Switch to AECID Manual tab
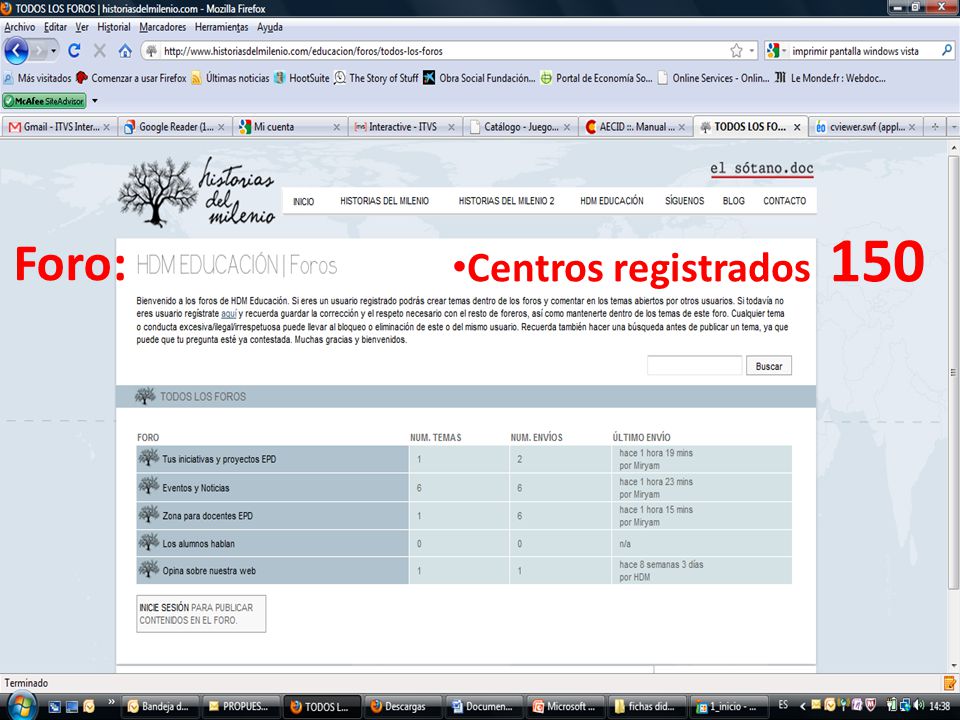The width and height of the screenshot is (960, 720). (635, 127)
